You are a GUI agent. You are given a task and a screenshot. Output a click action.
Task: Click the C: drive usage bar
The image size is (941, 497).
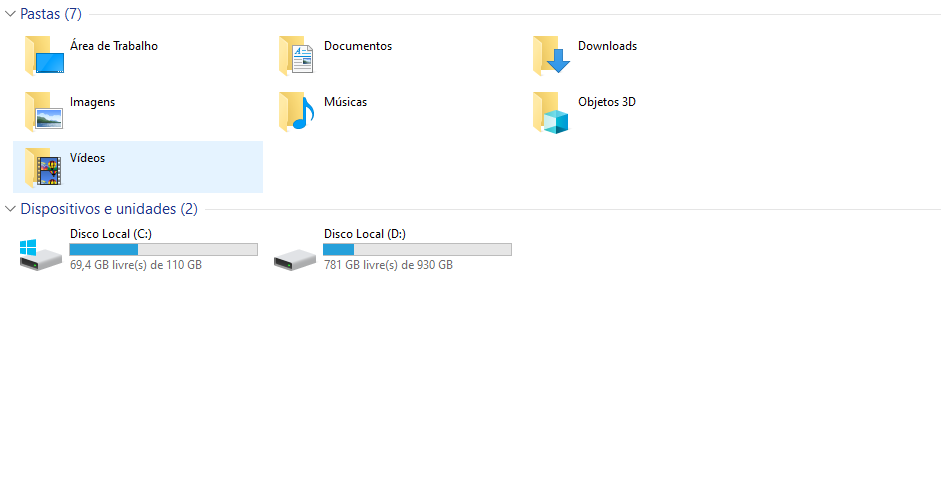point(163,250)
